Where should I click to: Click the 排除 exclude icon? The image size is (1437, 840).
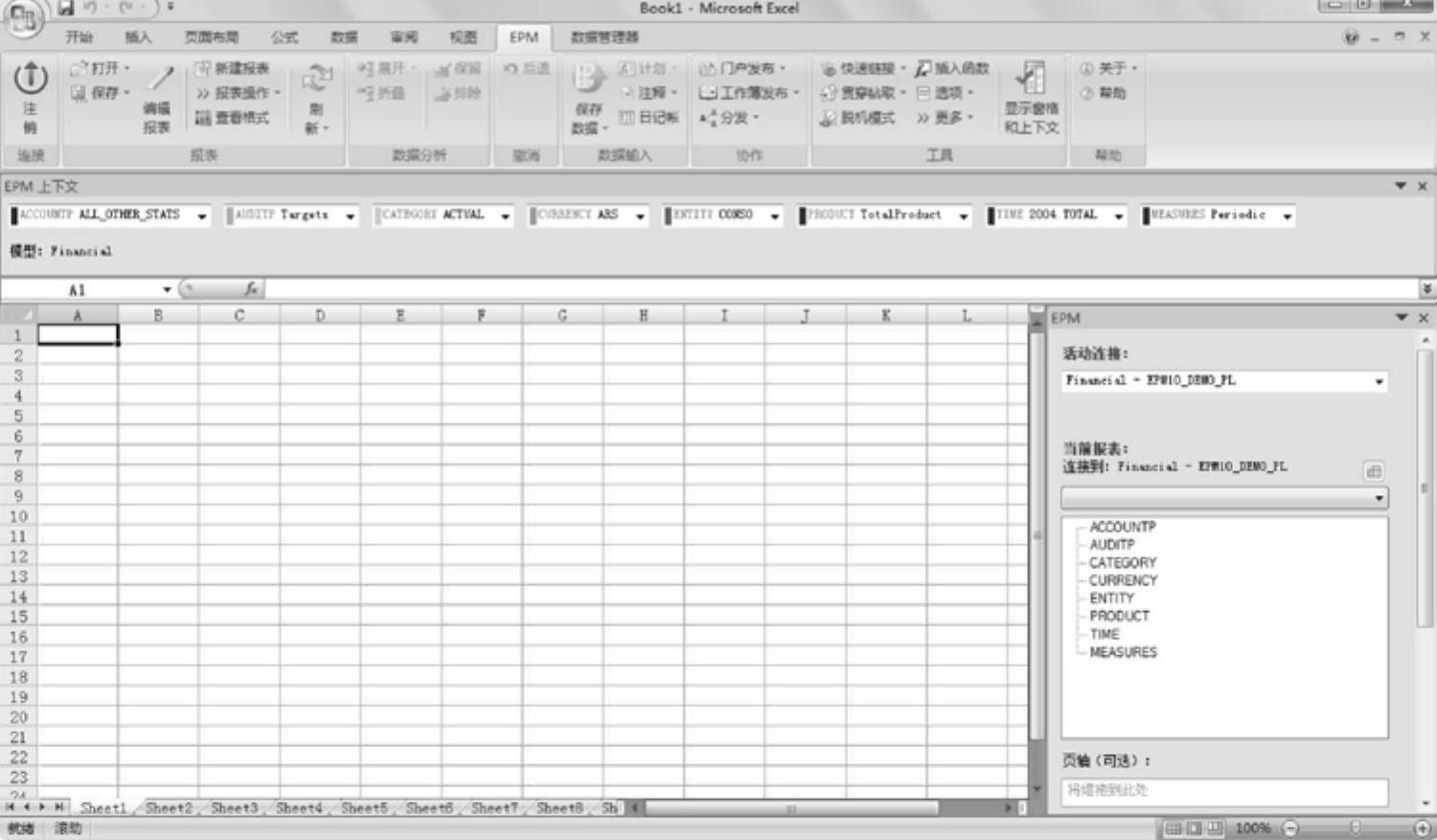coord(442,93)
